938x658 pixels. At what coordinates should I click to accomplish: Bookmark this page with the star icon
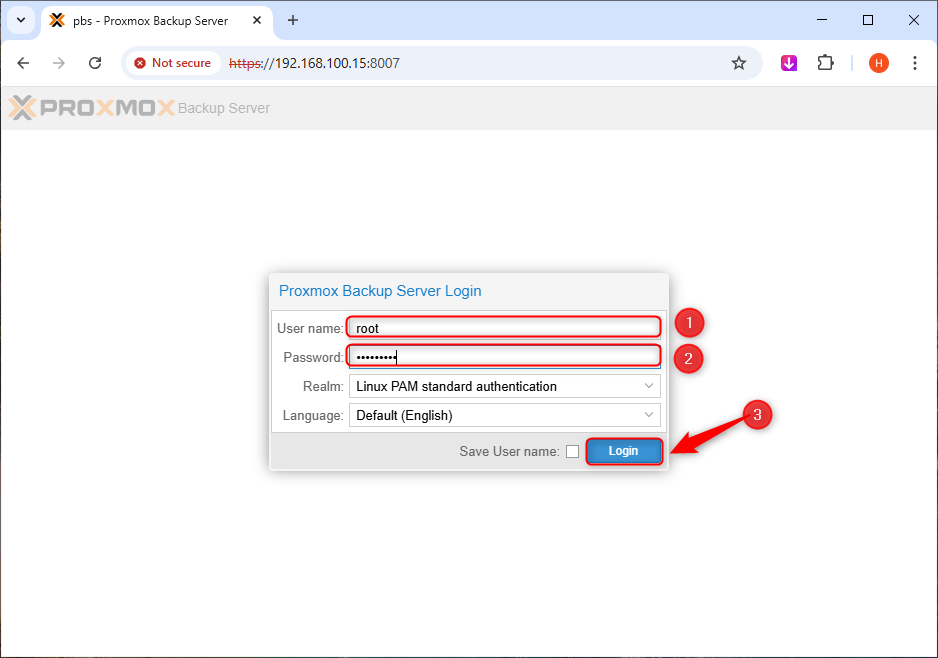point(739,63)
